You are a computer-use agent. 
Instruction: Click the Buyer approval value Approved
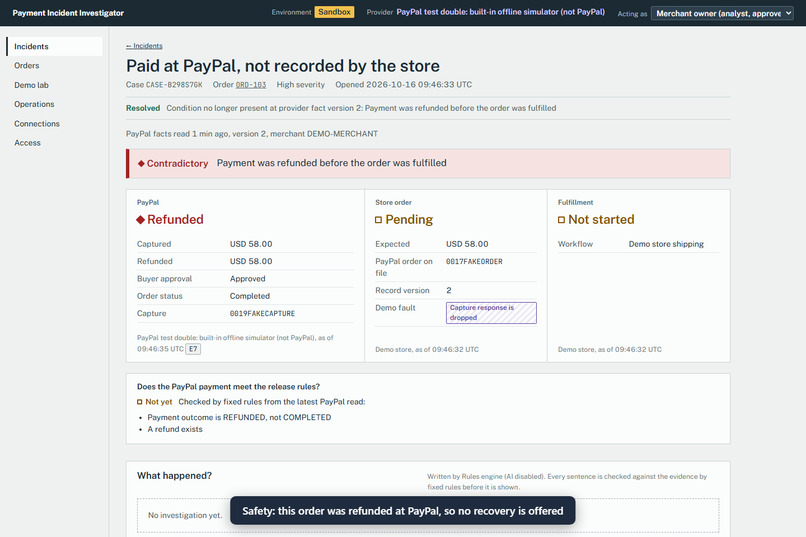point(247,279)
